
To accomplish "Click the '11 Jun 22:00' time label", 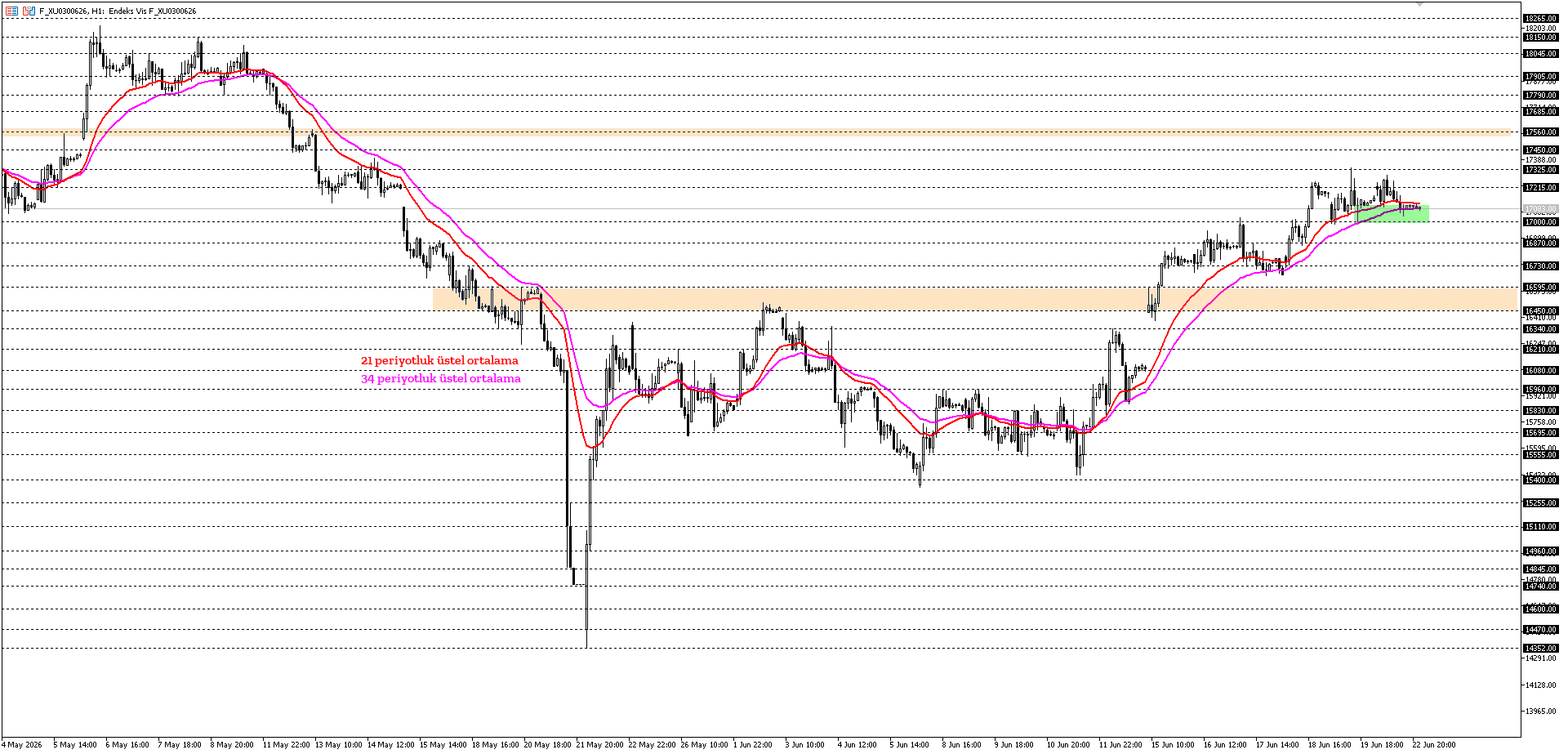I will click(1120, 745).
